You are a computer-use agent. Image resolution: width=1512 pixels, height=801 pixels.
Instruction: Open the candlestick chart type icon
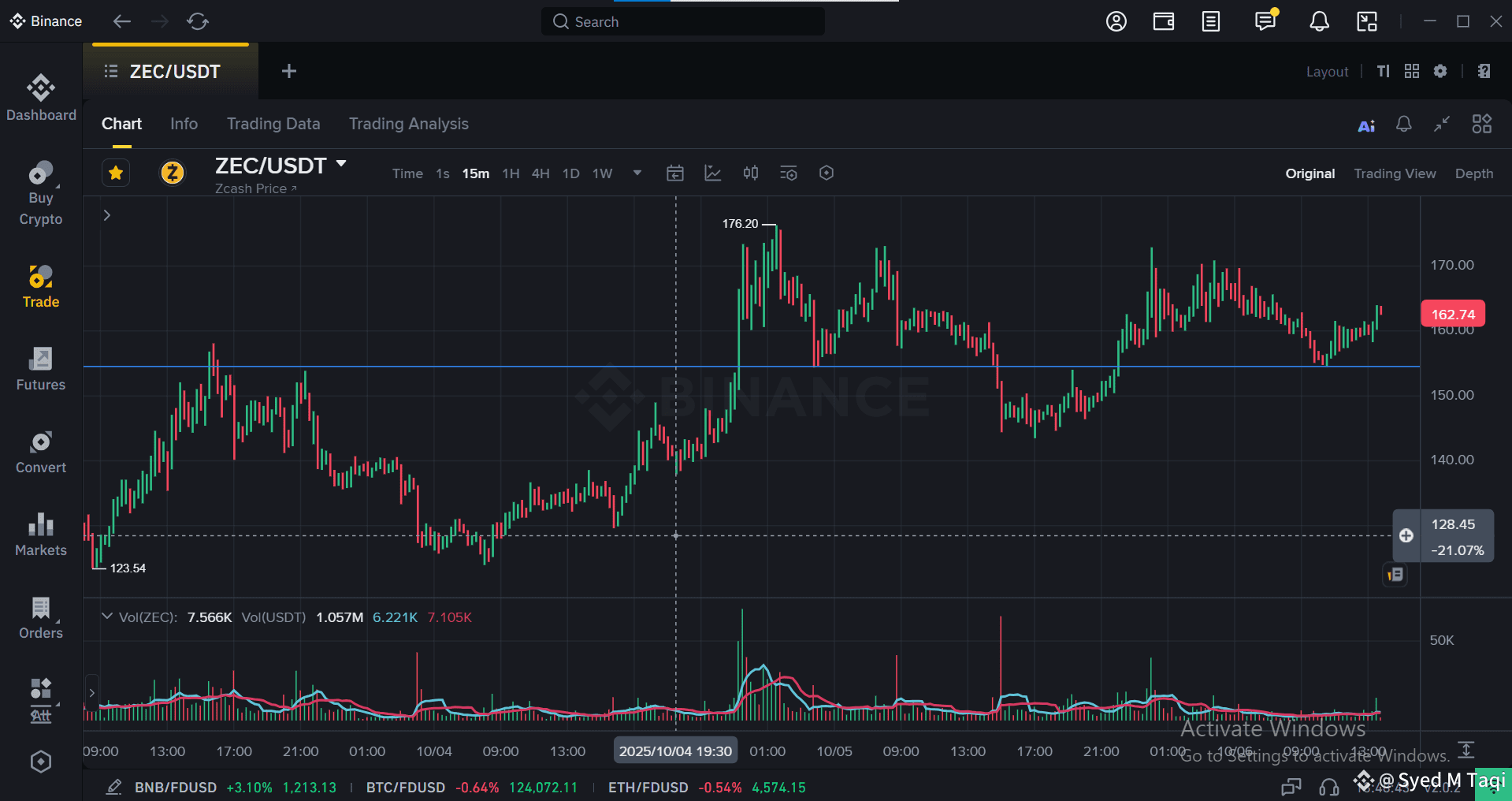coord(751,173)
